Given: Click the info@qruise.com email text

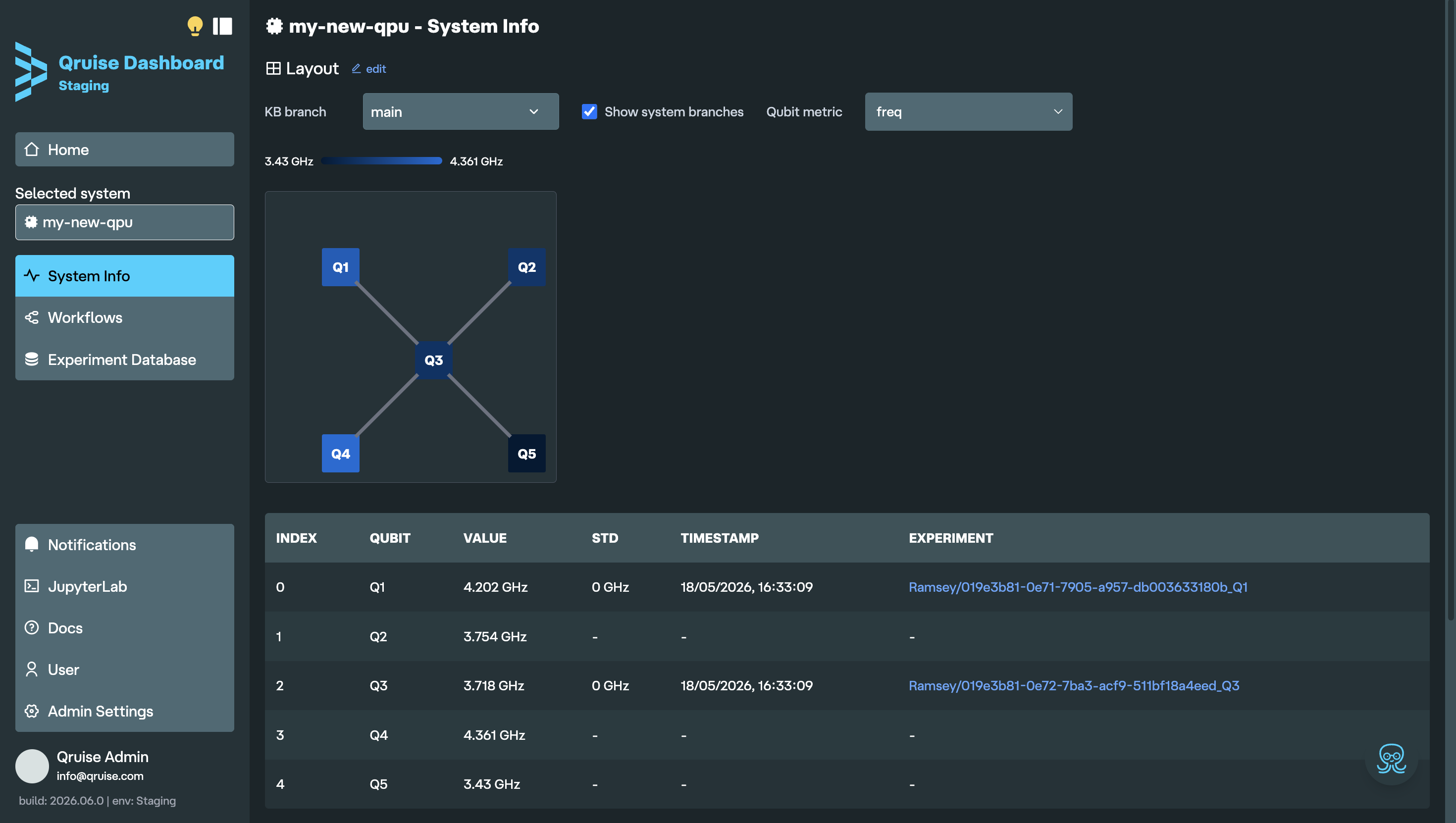Looking at the screenshot, I should [100, 775].
